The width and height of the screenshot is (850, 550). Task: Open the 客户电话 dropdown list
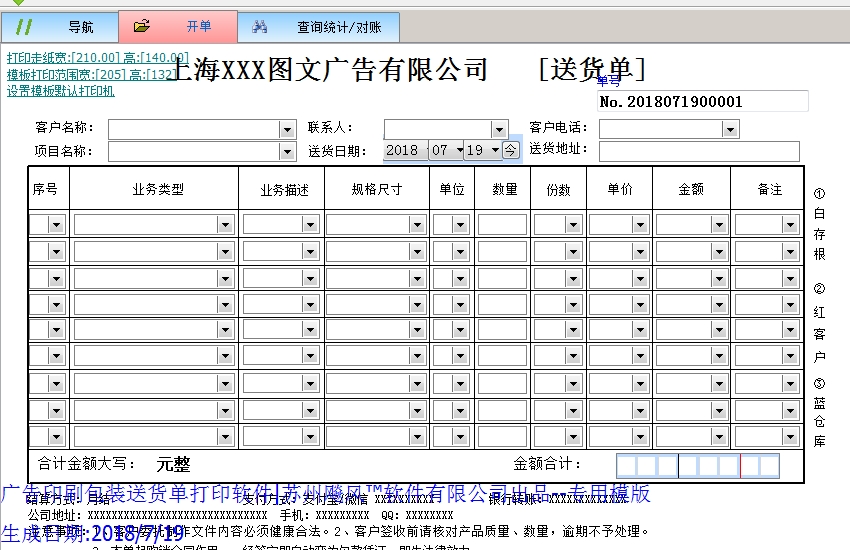tap(730, 129)
